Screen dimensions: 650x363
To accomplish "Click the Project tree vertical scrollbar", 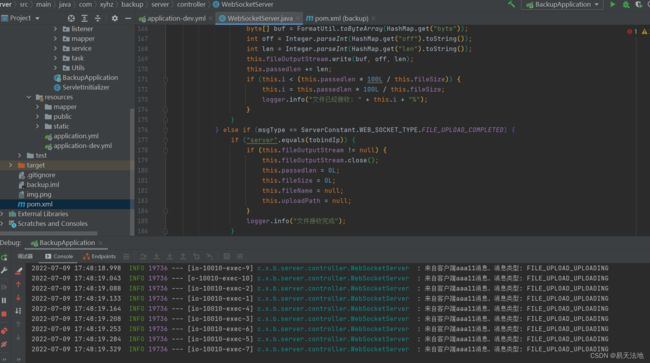I will tap(132, 170).
